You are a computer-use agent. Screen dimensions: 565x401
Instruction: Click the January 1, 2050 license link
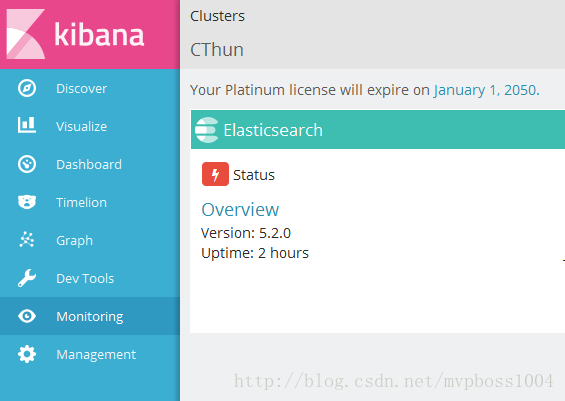pos(485,90)
